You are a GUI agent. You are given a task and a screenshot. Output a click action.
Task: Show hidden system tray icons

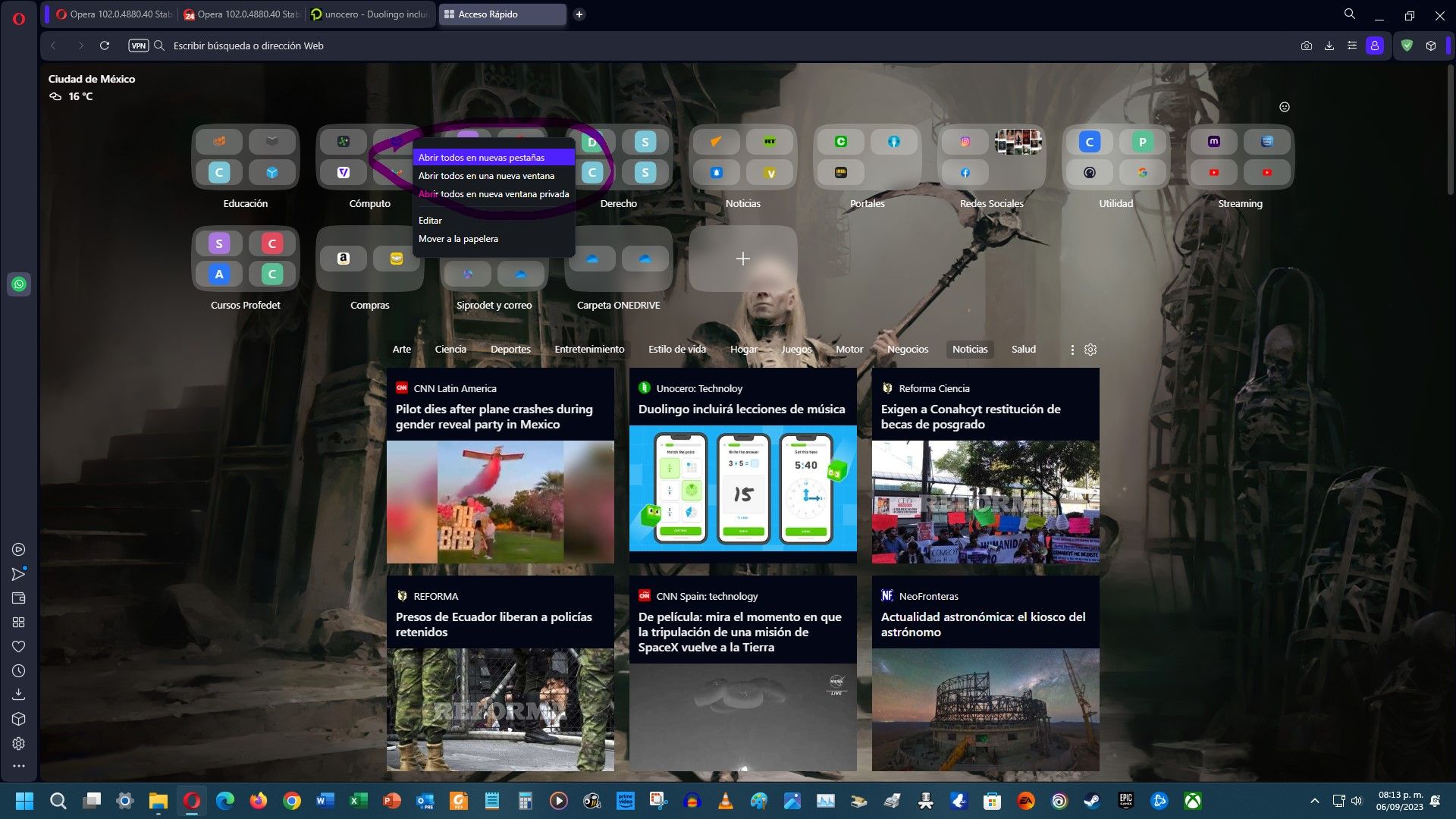click(1315, 801)
